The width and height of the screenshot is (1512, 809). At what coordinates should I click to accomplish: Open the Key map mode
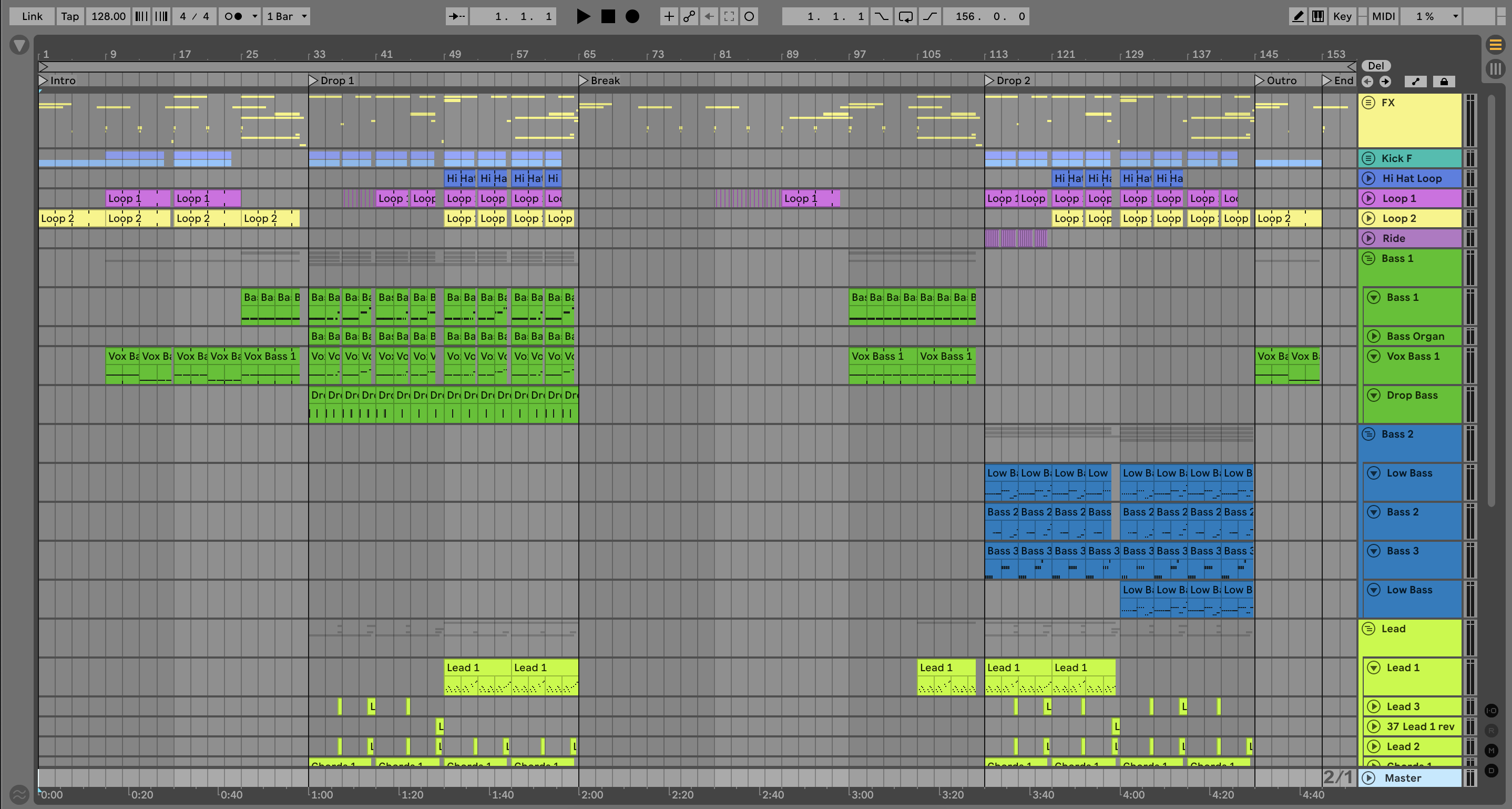tap(1342, 16)
